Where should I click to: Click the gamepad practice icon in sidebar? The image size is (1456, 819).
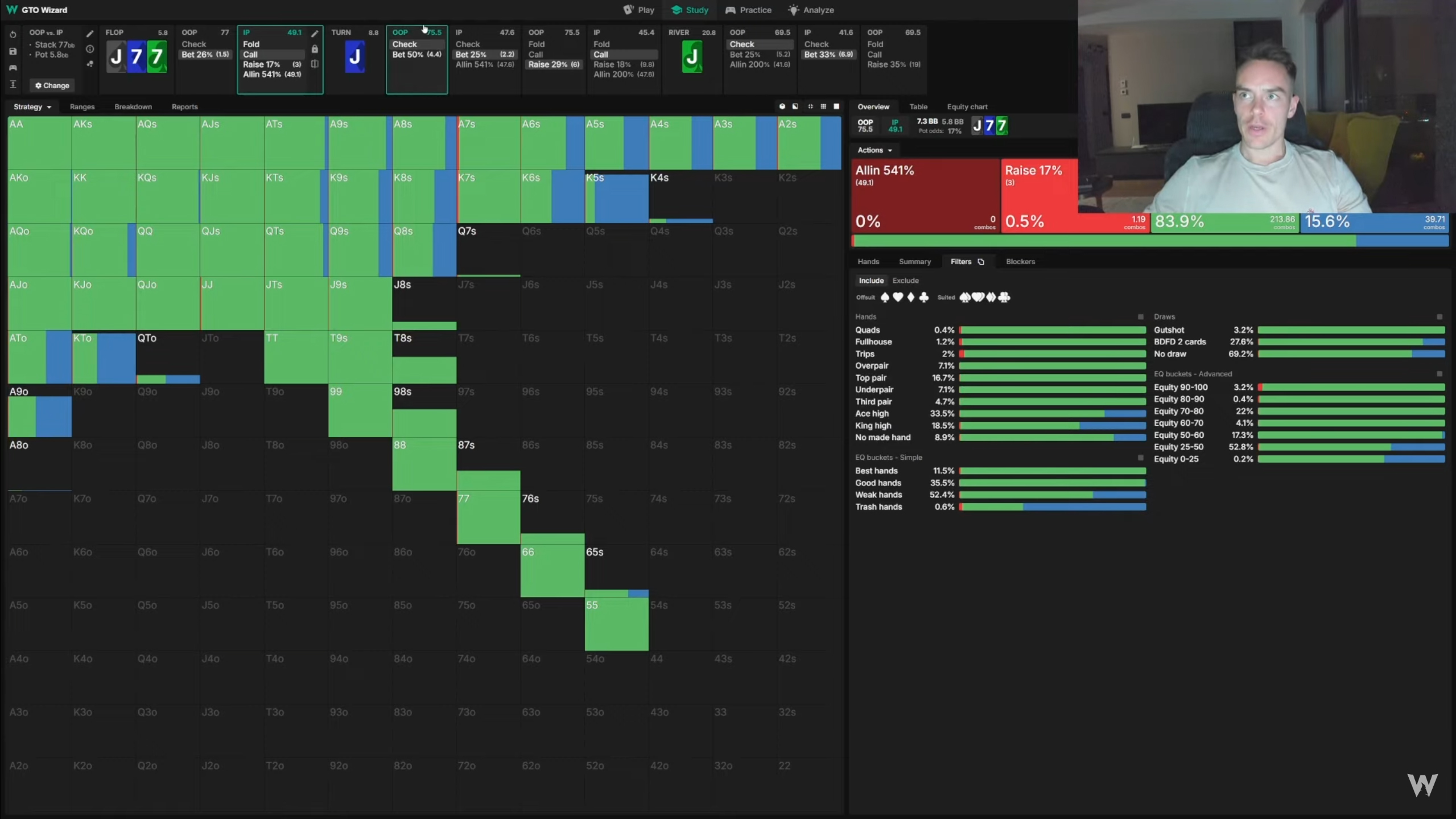pos(13,68)
